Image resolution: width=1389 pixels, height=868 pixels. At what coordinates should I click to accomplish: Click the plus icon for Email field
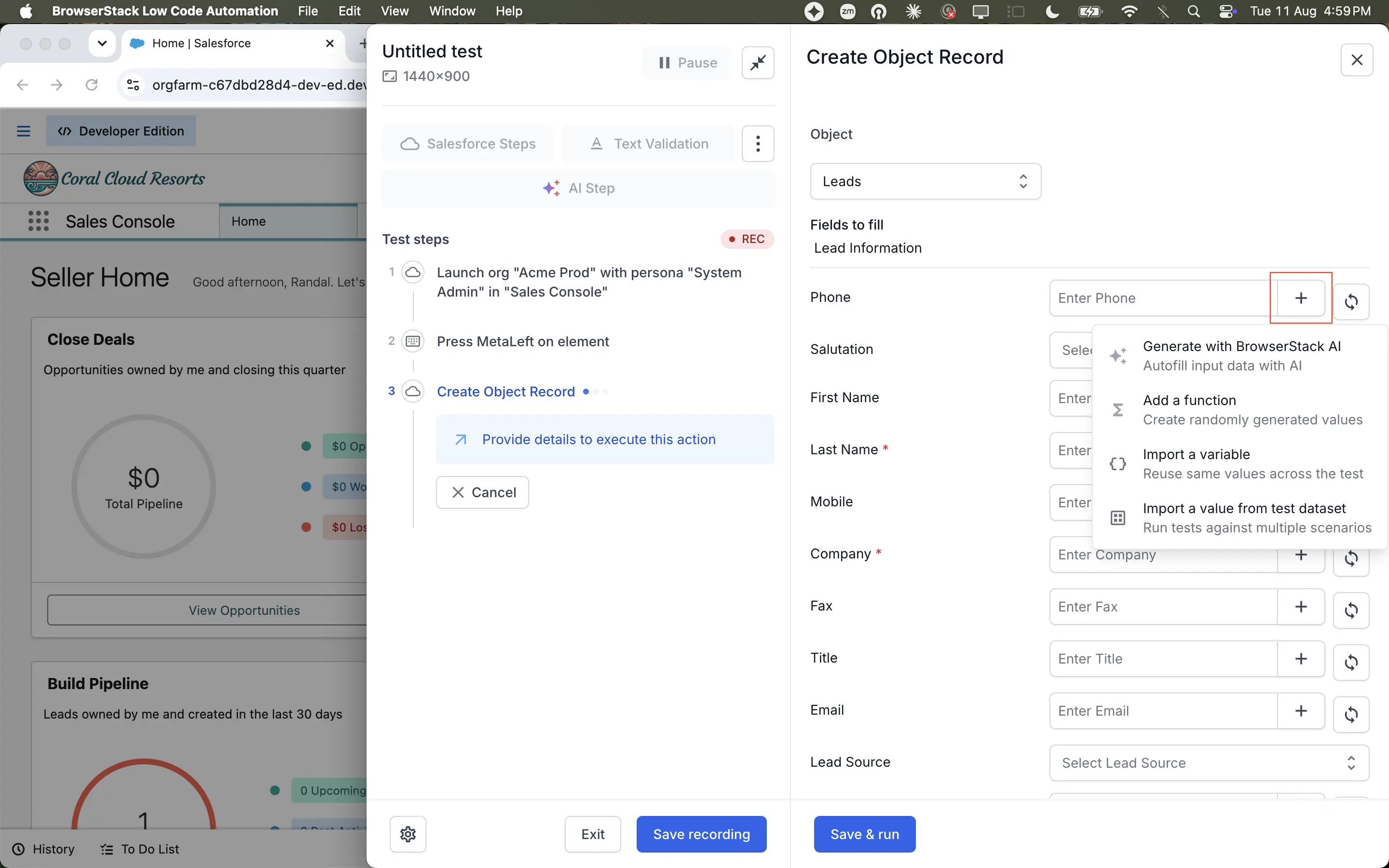coord(1301,711)
